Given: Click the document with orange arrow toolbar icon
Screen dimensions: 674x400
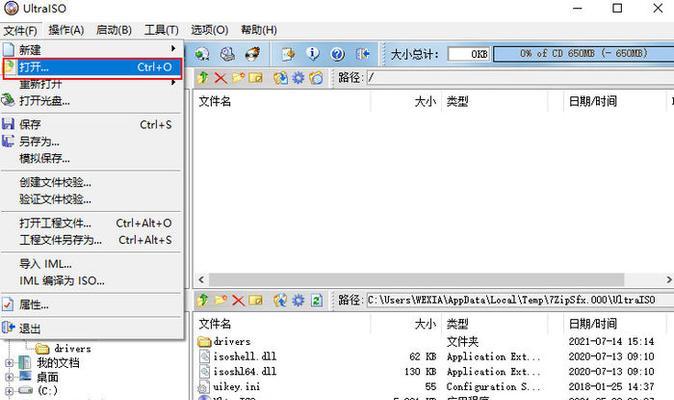Looking at the screenshot, I should [288, 54].
